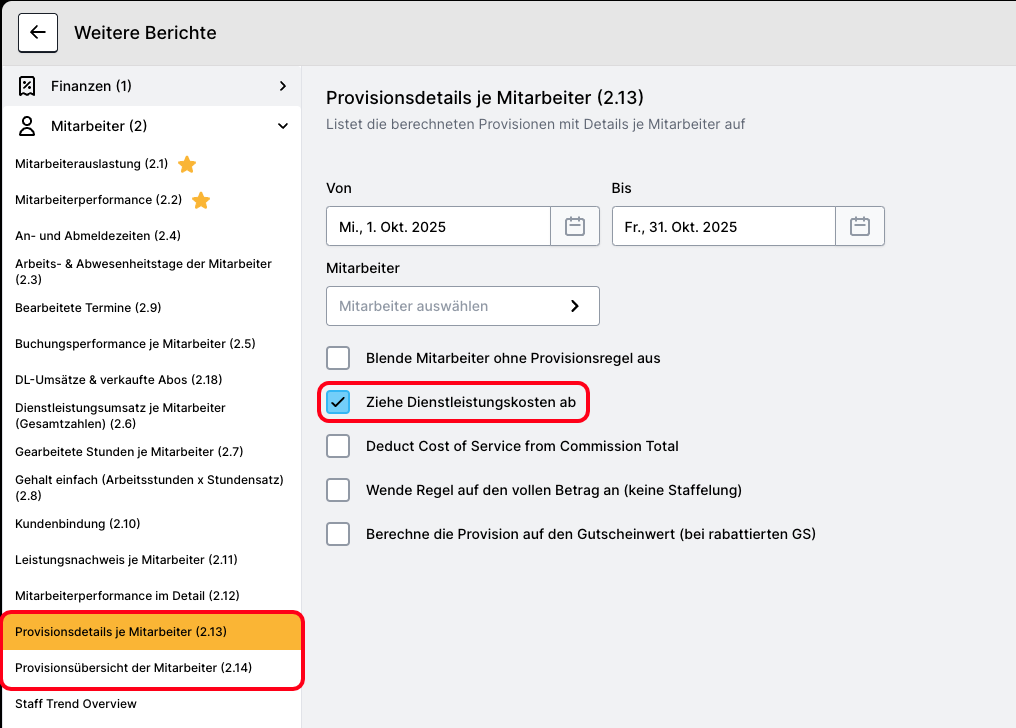Screen dimensions: 1016x728
Task: Check 'Wende Regel auf den vollen Betrag an'
Action: [x=338, y=490]
